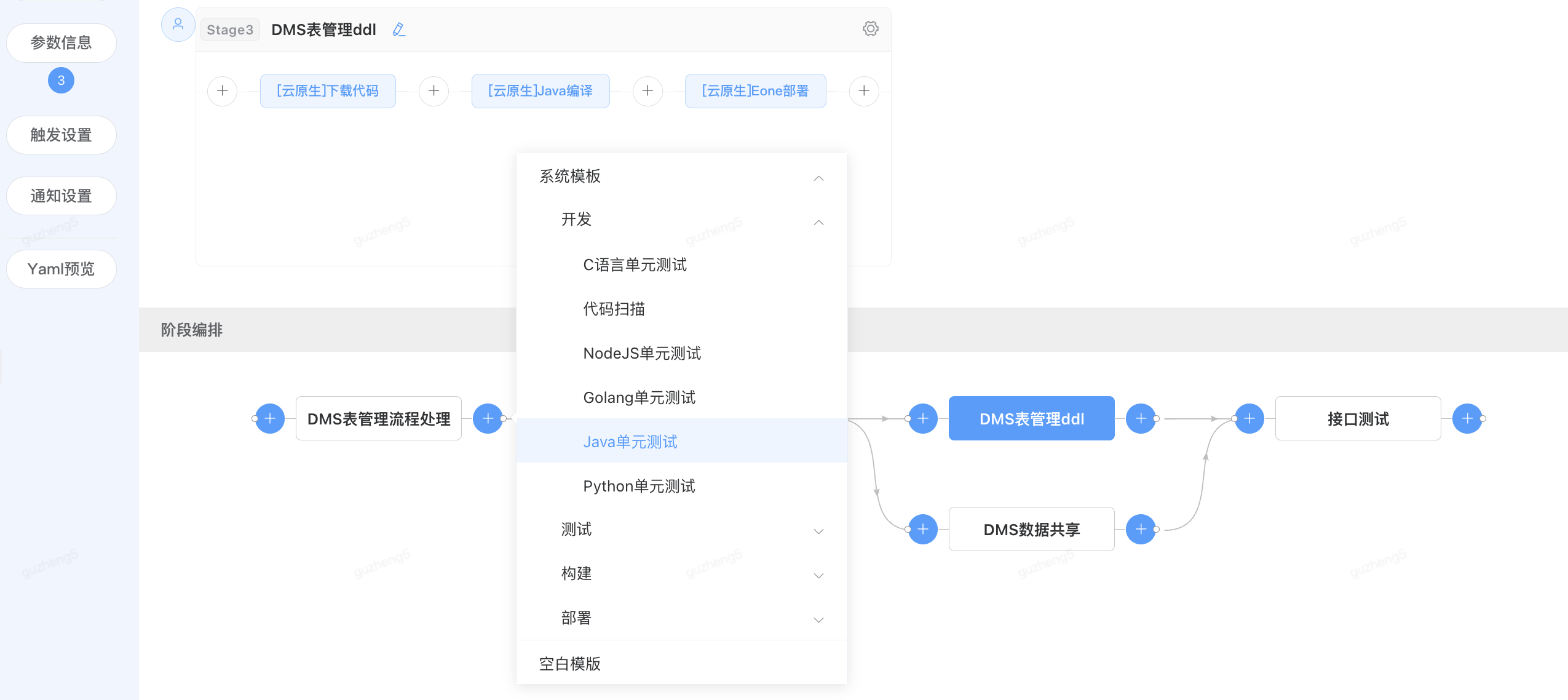Open the [云原生]Java编译 task
Viewport: 1568px width, 700px height.
click(540, 91)
